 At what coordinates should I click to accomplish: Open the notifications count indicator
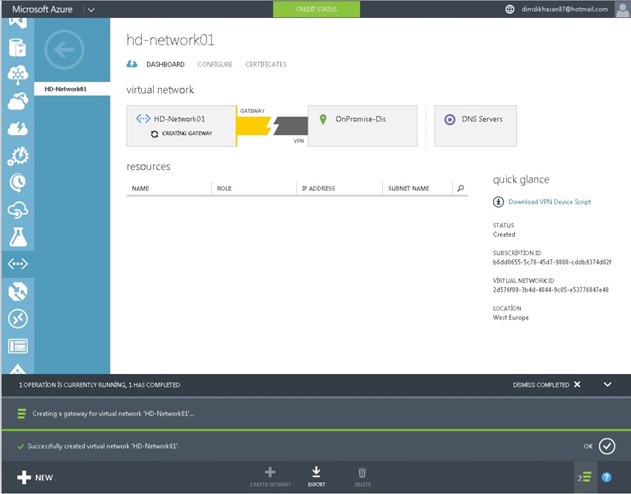[584, 478]
